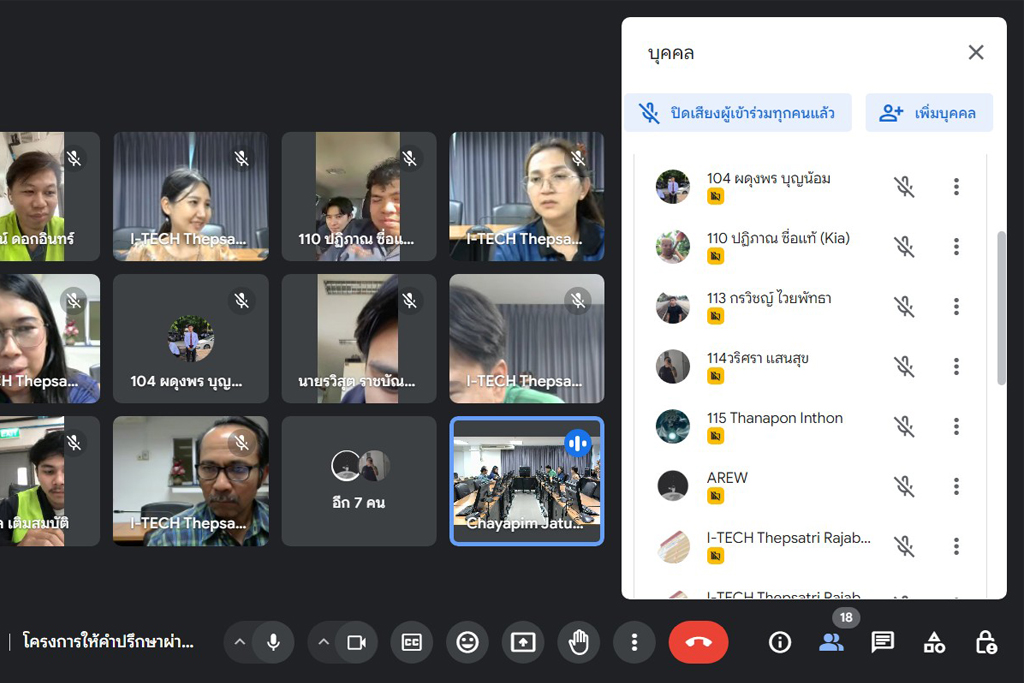This screenshot has height=683, width=1024.
Task: Click camera-off badge under 115 Thanapon Inthon
Action: (716, 436)
